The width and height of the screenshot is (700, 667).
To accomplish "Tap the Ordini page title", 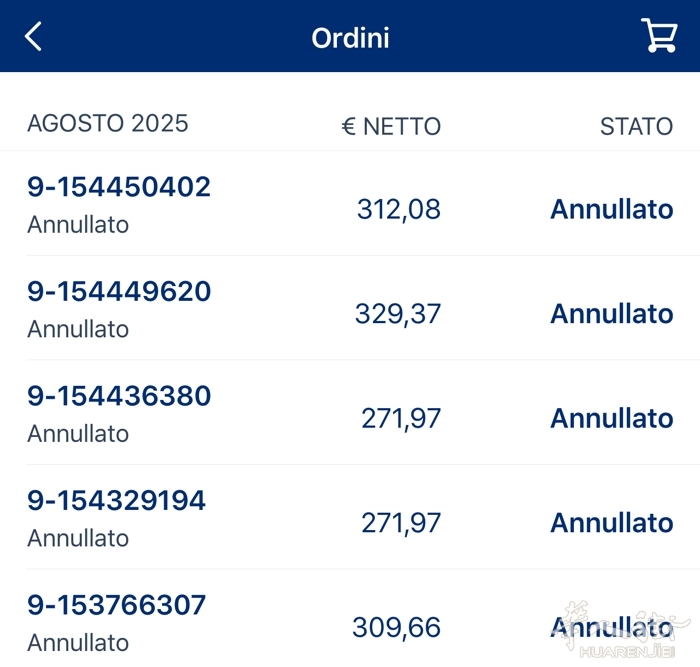I will [350, 38].
